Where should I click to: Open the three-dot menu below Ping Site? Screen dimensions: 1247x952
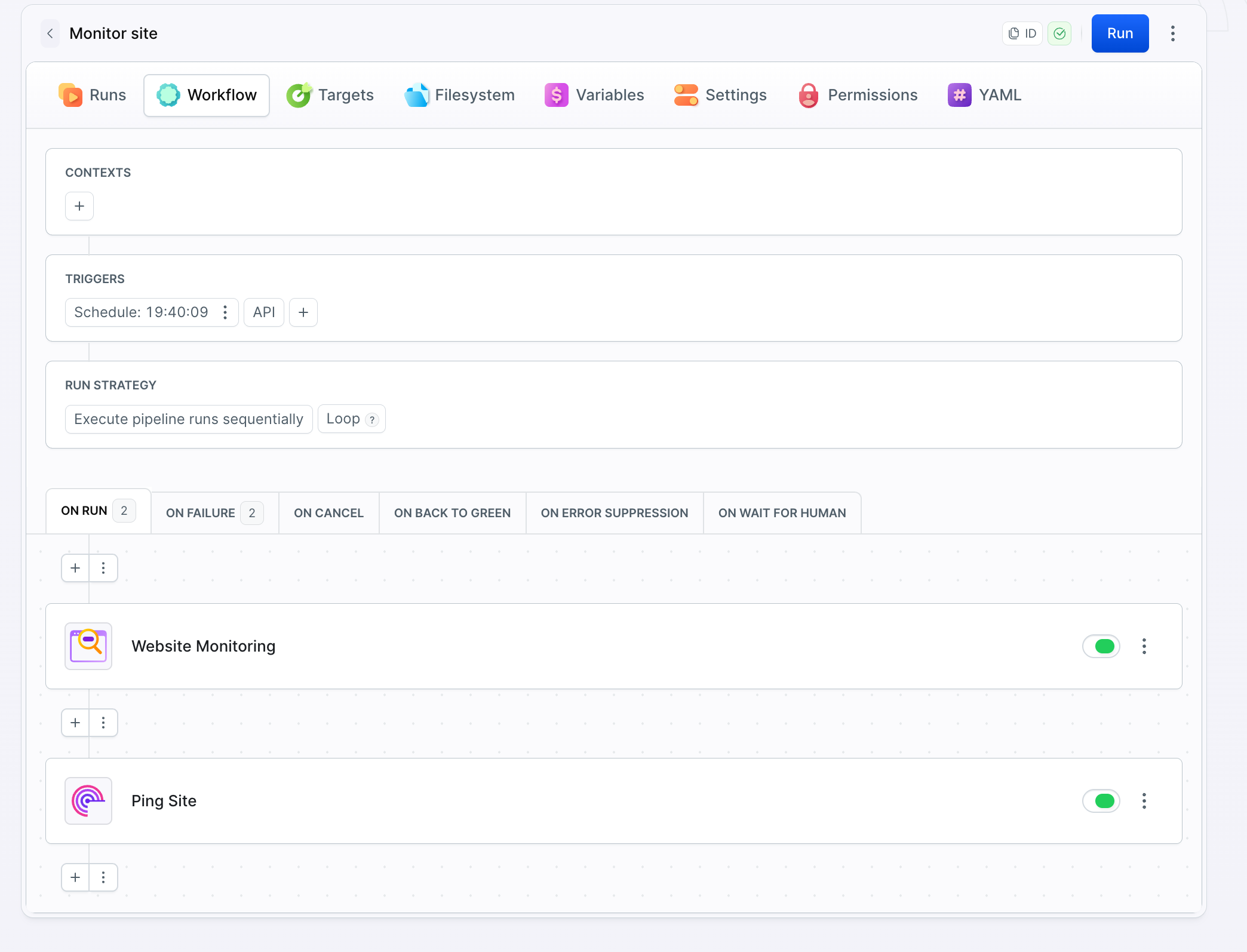(103, 877)
